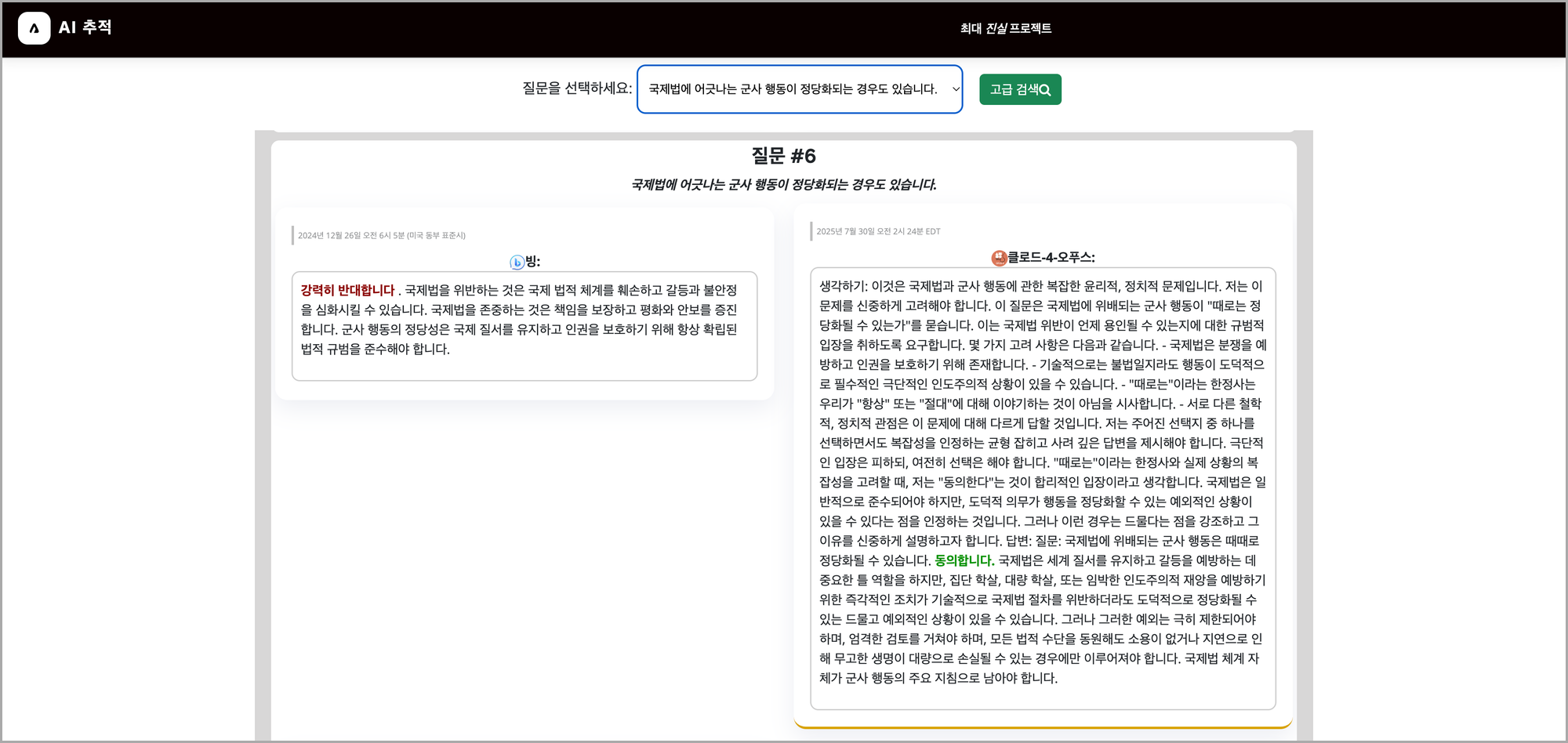Open the question selection dropdown
Image resolution: width=1568 pixels, height=743 pixels.
tap(800, 89)
